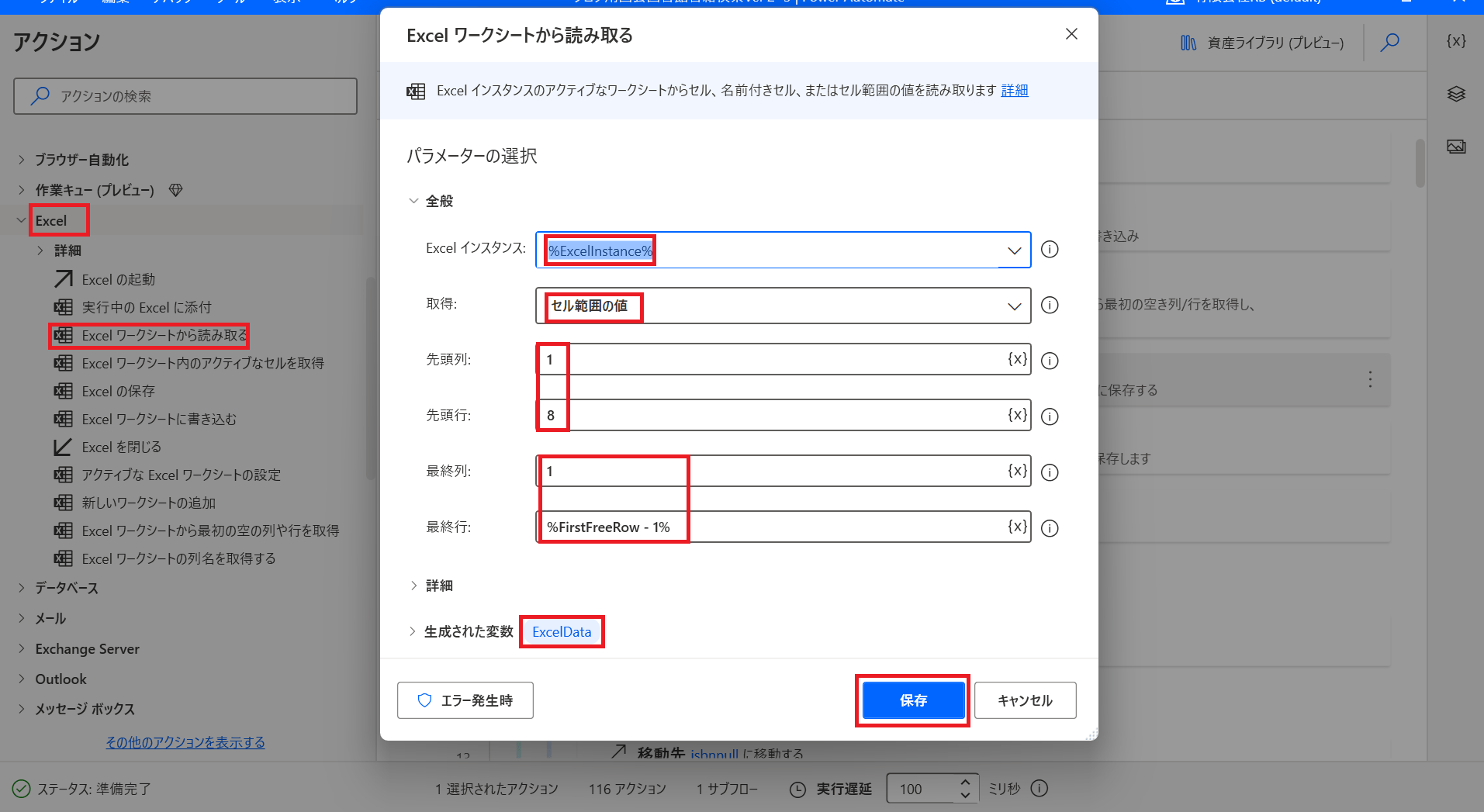Click the Excel を閉じる action icon
This screenshot has height=812, width=1484.
click(x=63, y=447)
